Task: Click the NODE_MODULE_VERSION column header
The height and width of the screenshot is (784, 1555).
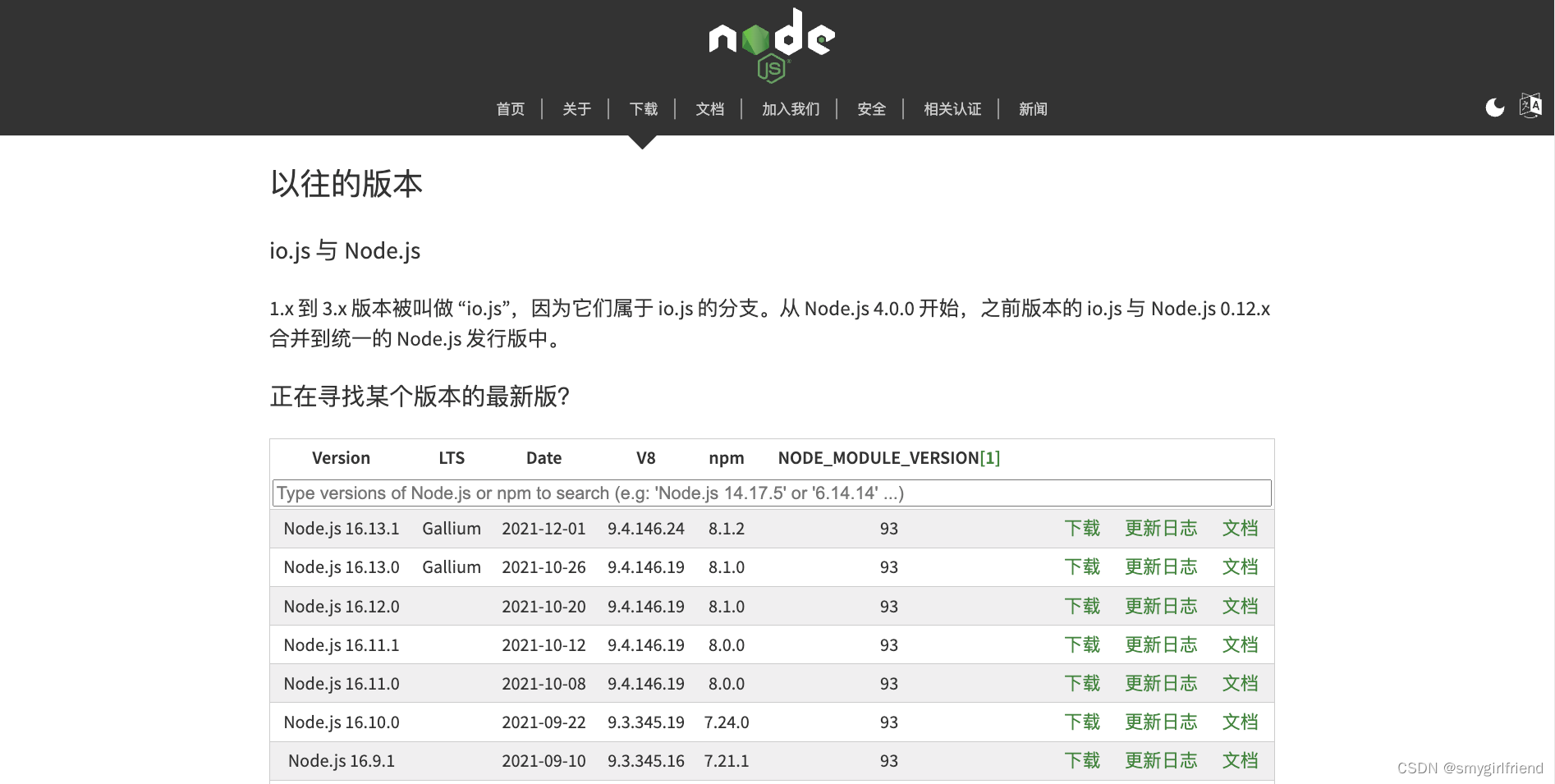Action: tap(878, 458)
